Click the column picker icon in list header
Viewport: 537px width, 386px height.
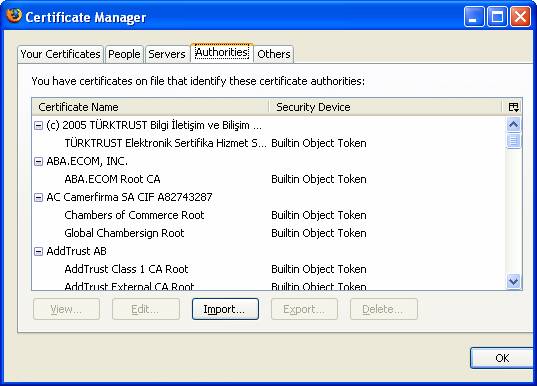[x=513, y=107]
